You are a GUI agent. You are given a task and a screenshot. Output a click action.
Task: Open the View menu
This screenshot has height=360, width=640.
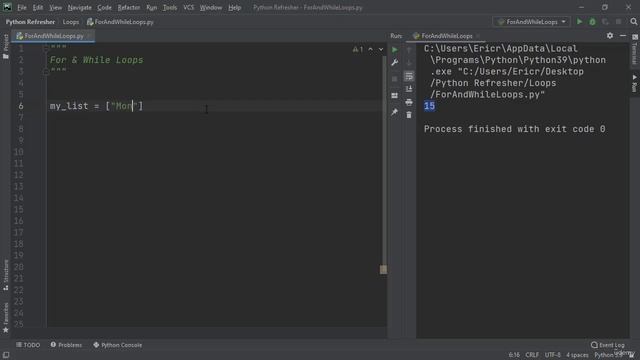pos(56,7)
